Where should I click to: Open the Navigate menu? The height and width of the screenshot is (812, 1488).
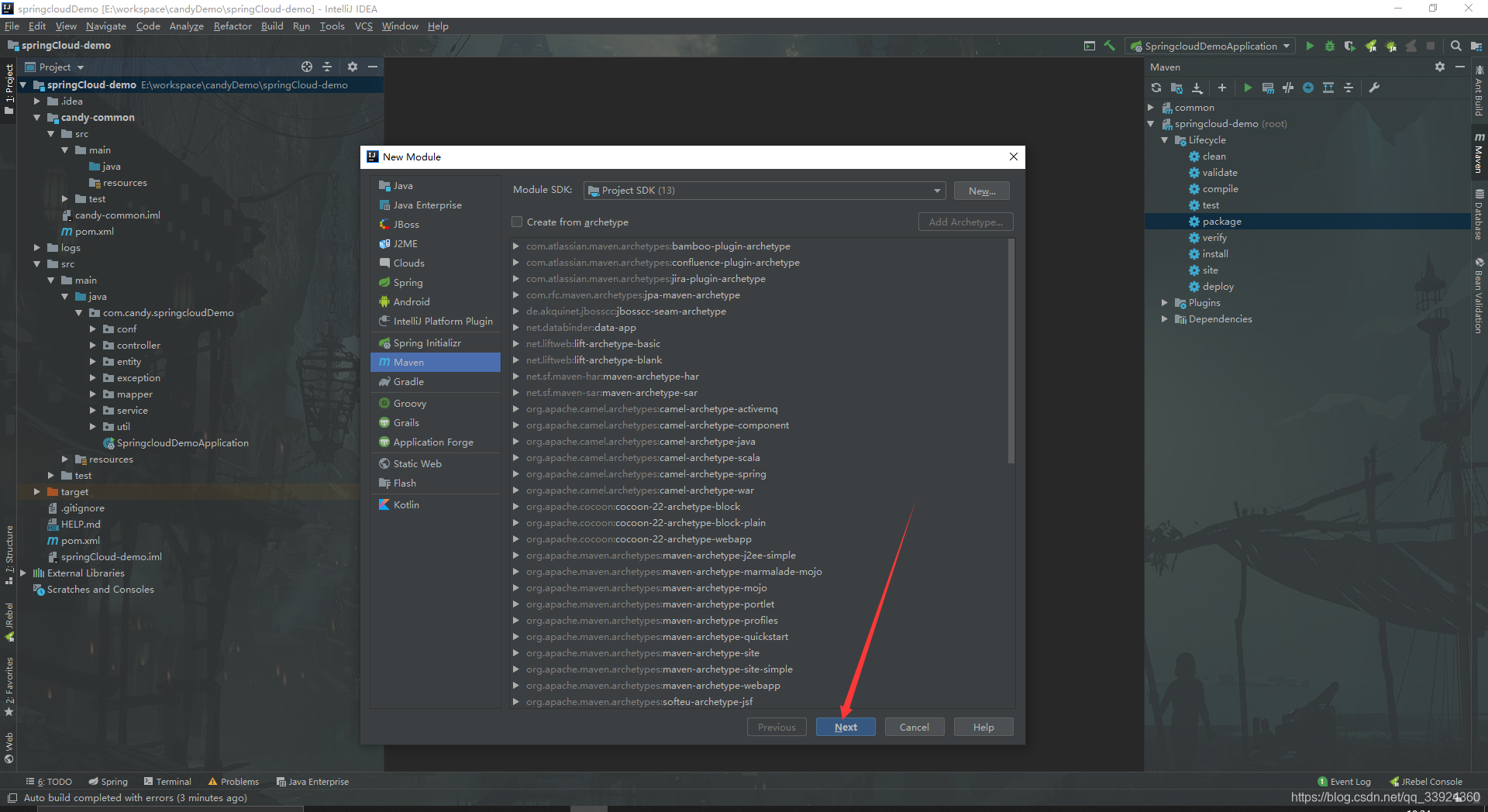[106, 26]
